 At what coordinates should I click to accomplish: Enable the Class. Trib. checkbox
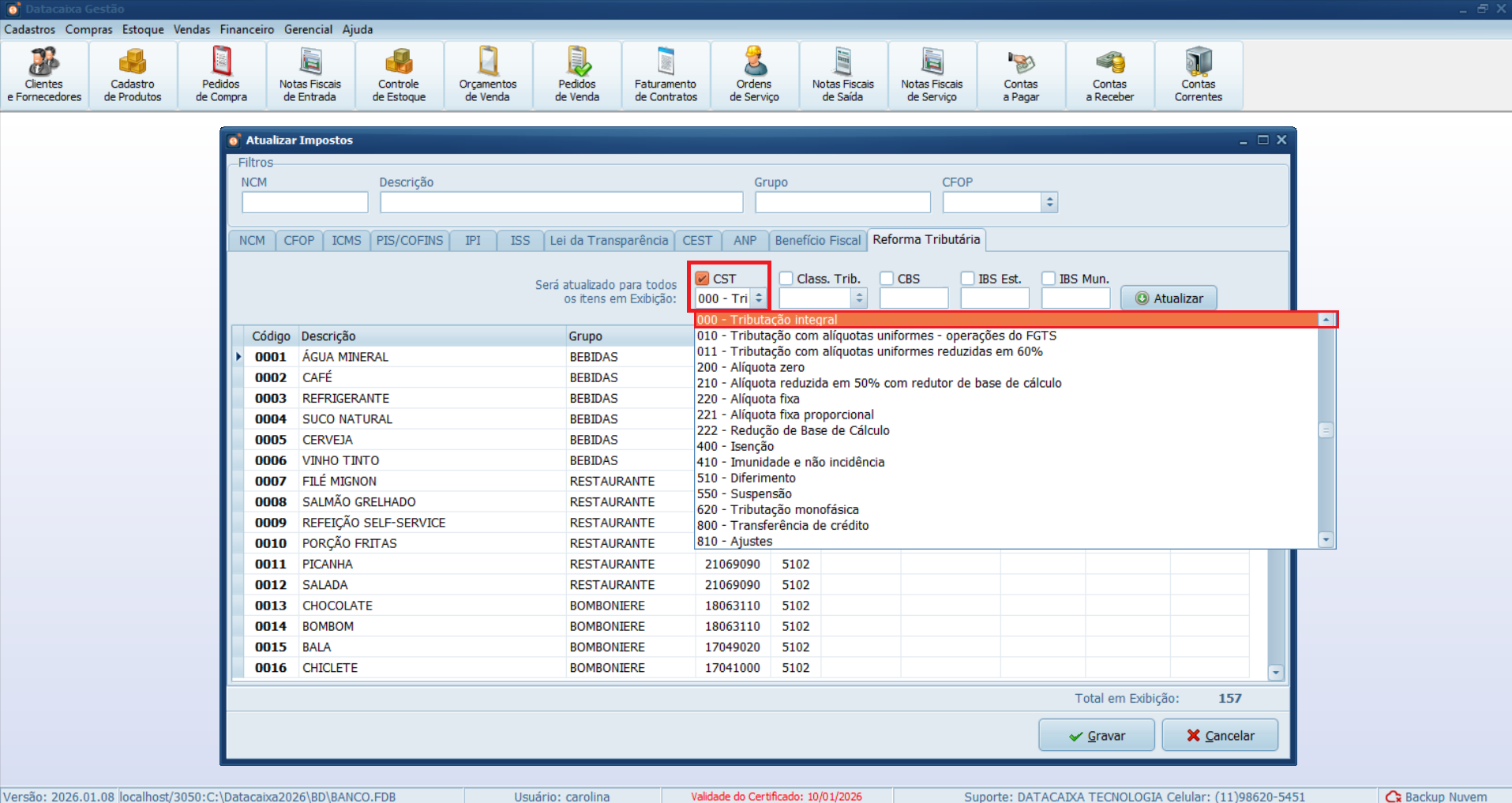pyautogui.click(x=786, y=279)
